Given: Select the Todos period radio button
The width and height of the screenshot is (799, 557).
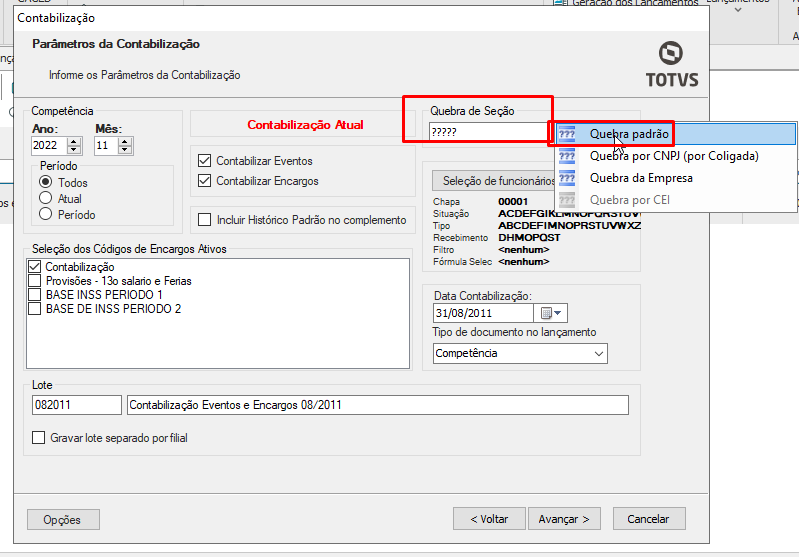Looking at the screenshot, I should pyautogui.click(x=45, y=182).
